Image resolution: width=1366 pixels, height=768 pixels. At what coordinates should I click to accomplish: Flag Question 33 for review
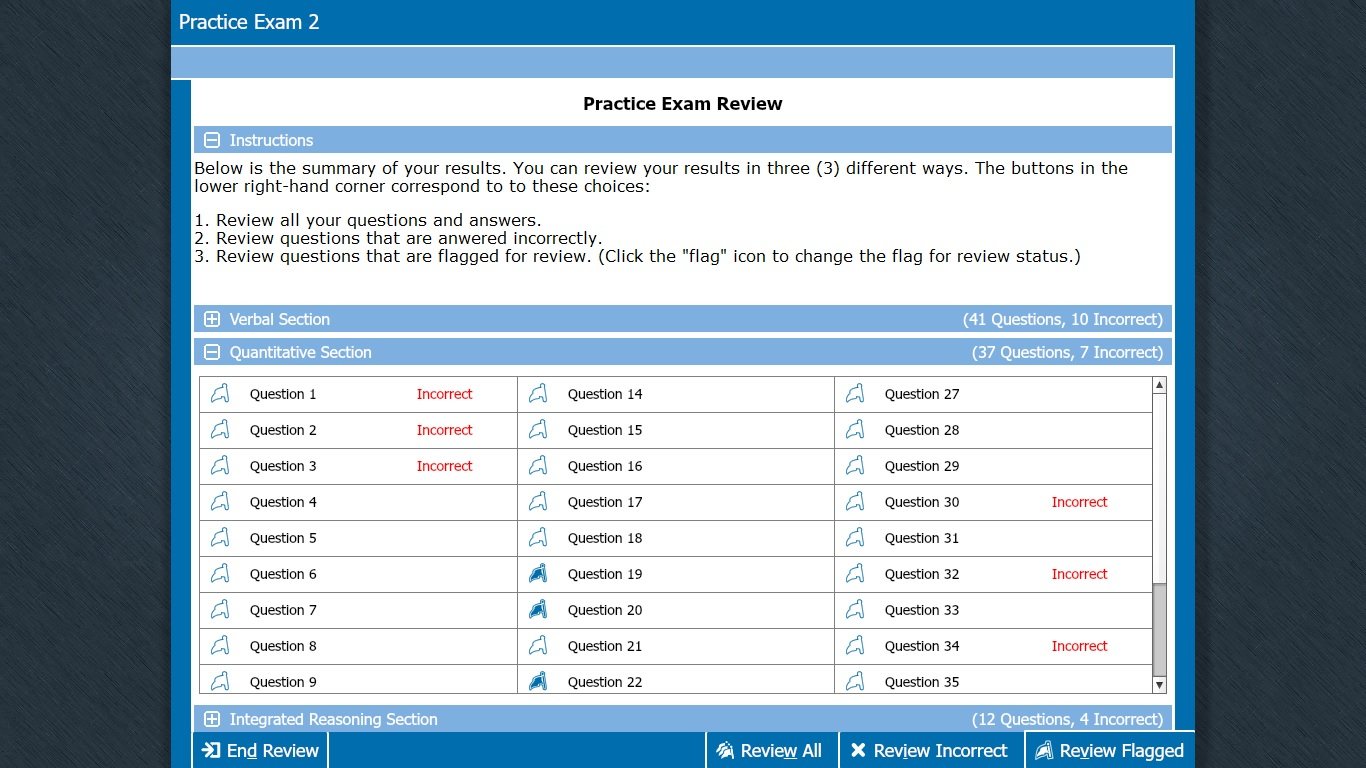[x=855, y=610]
